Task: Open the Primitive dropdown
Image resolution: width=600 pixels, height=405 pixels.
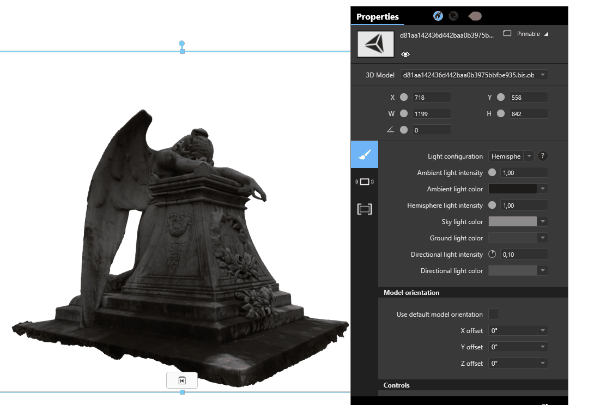Action: click(x=533, y=34)
